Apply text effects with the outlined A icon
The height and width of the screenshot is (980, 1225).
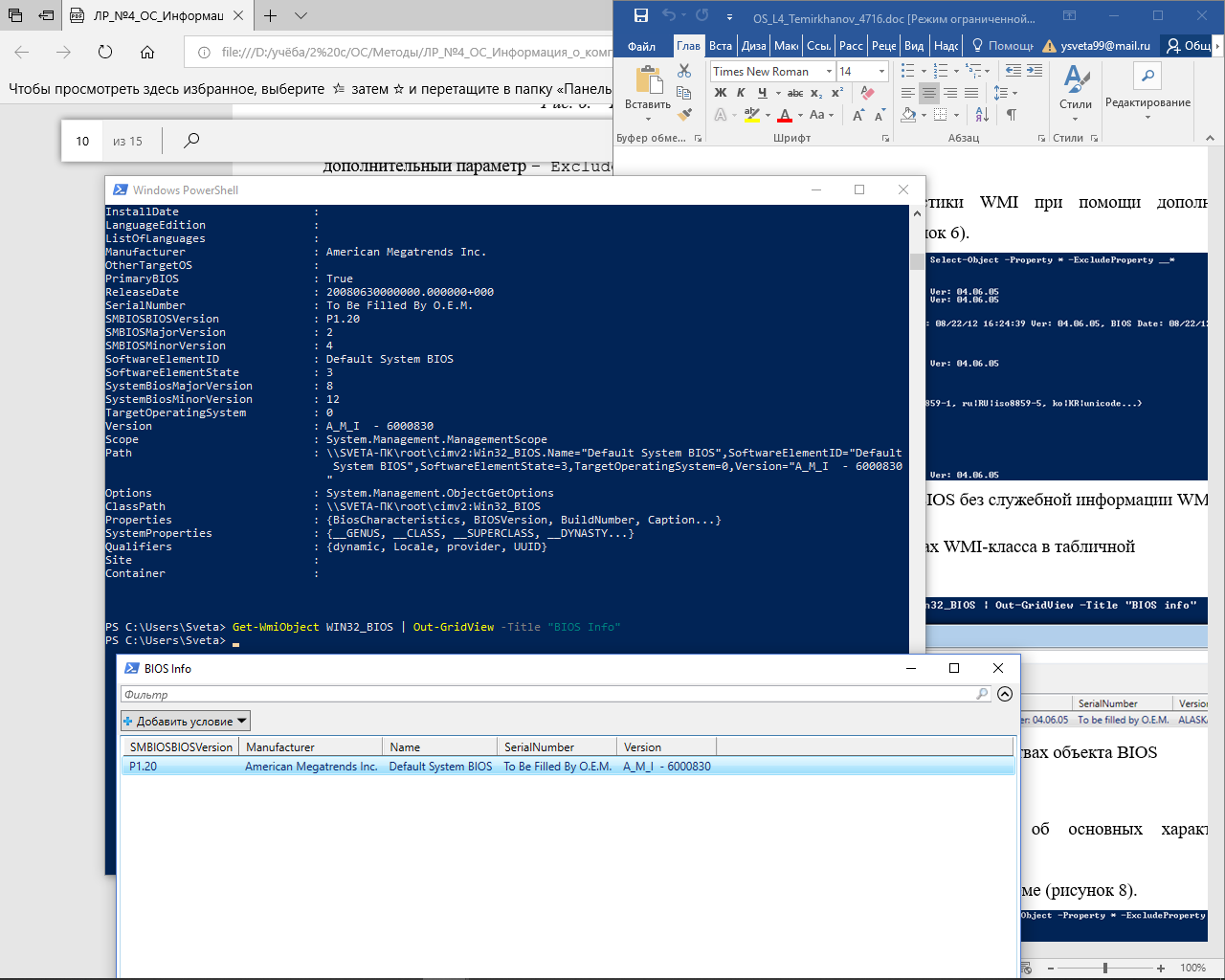point(721,115)
